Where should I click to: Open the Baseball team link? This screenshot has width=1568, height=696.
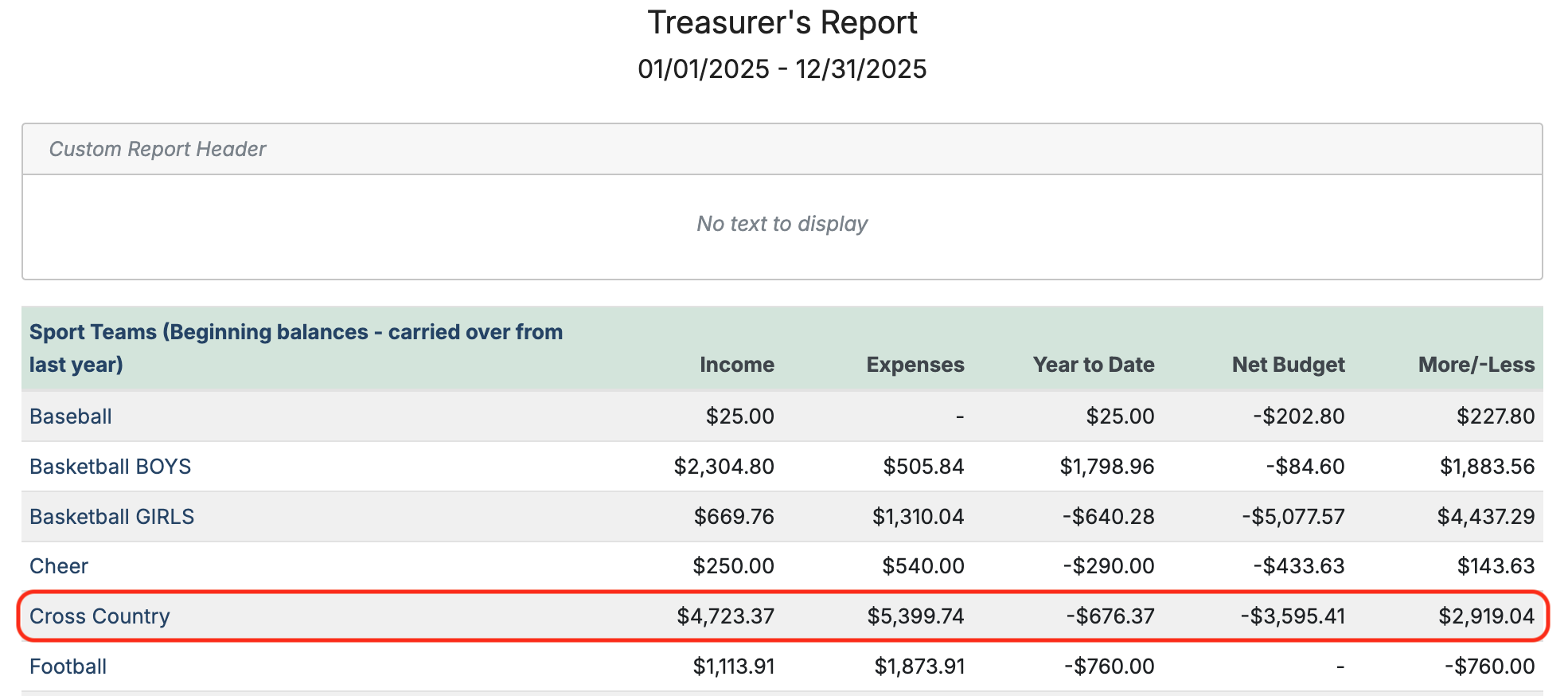[71, 416]
